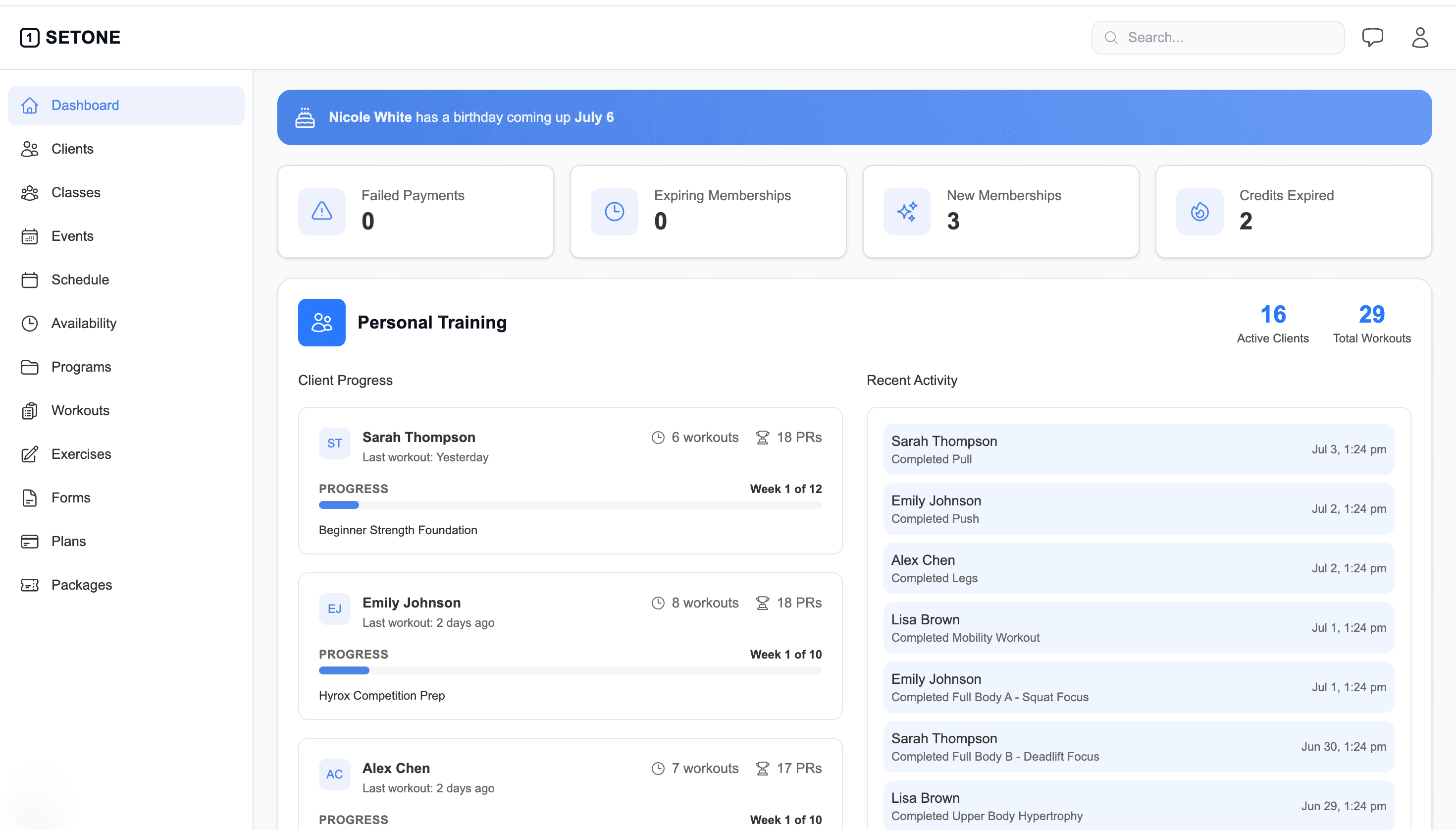Viewport: 1456px width, 830px height.
Task: Click the Beginner Strength Foundation program label
Action: (398, 530)
